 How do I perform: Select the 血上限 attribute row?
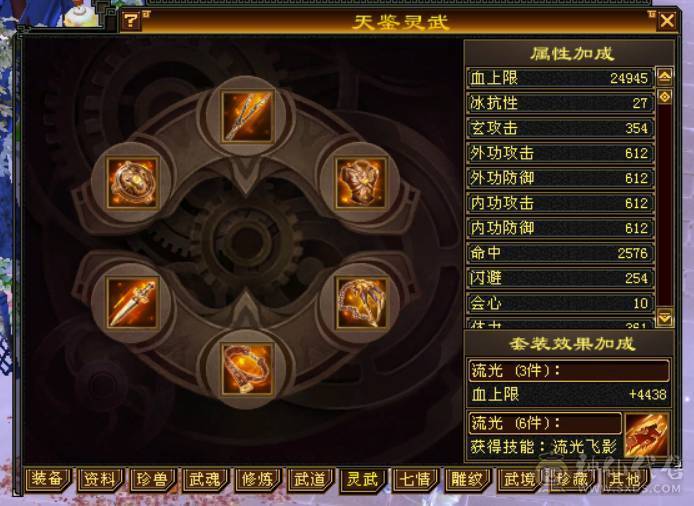(x=560, y=78)
